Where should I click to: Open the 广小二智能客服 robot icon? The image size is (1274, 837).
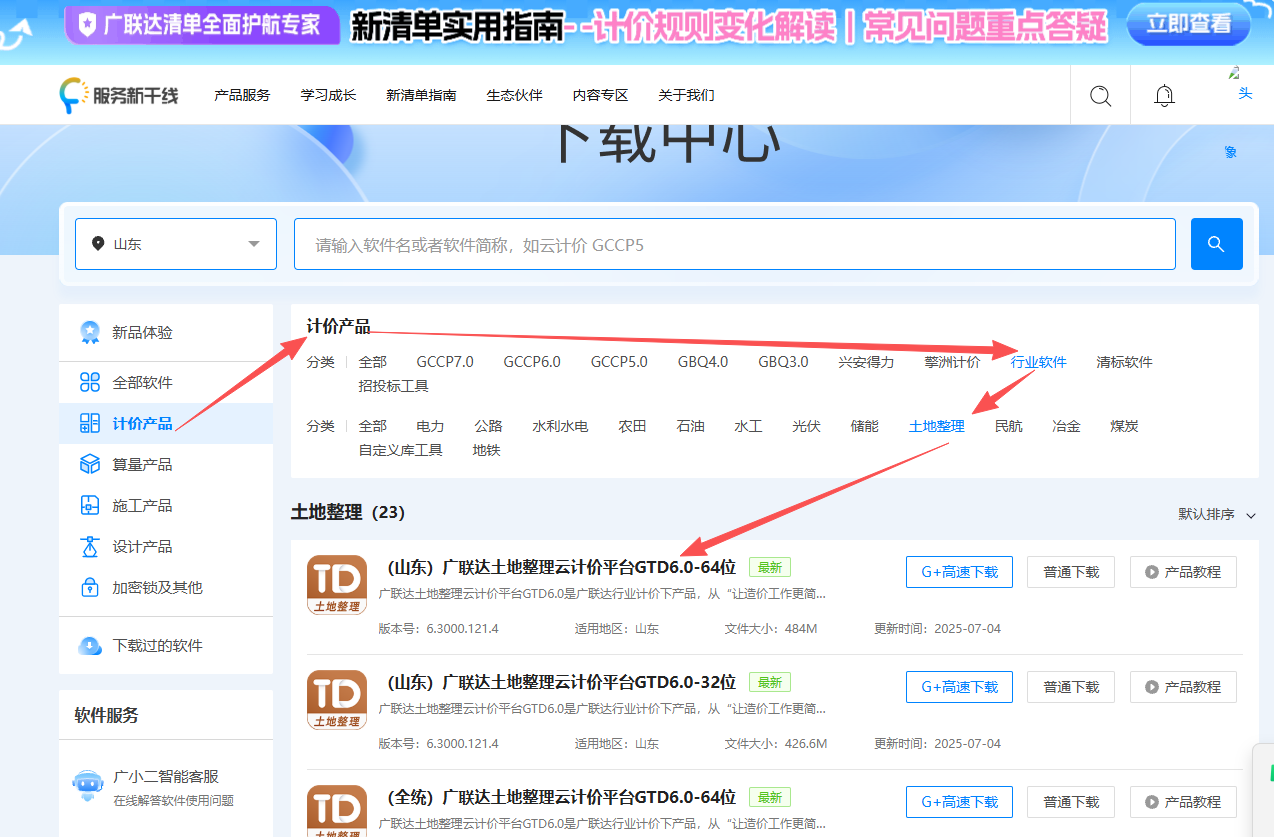87,783
